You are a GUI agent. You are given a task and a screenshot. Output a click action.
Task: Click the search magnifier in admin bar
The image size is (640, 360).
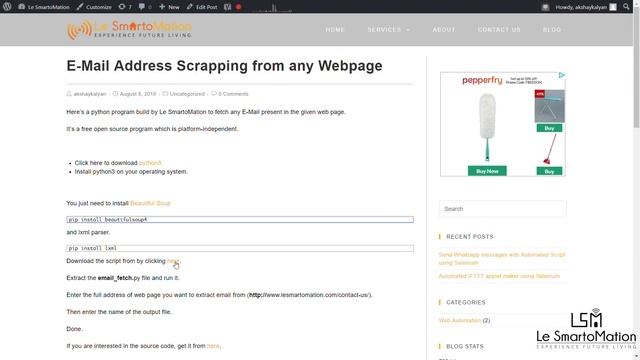[626, 7]
